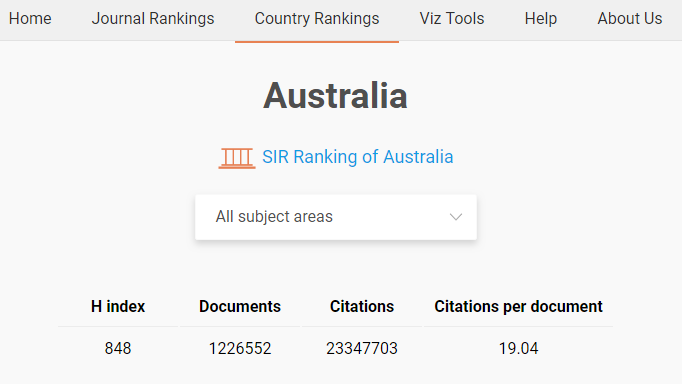Select the Country Rankings tab
The width and height of the screenshot is (682, 384).
point(317,19)
